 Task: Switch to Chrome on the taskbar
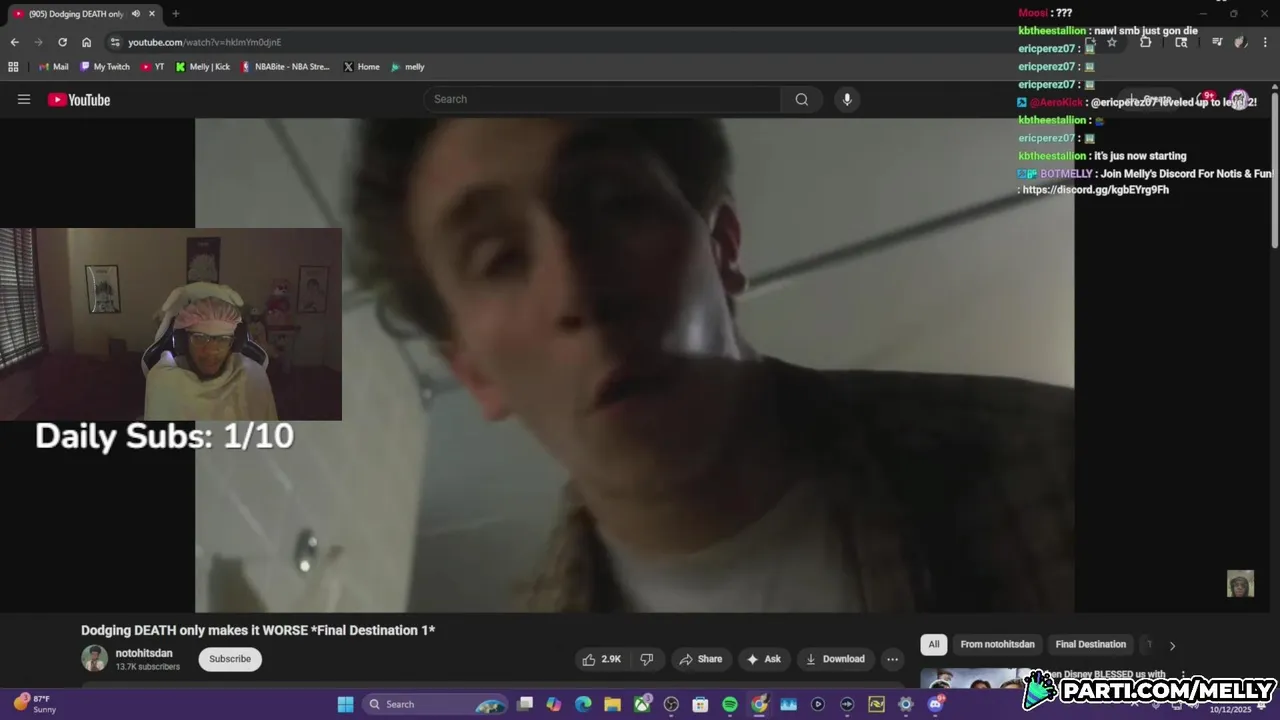tap(759, 704)
